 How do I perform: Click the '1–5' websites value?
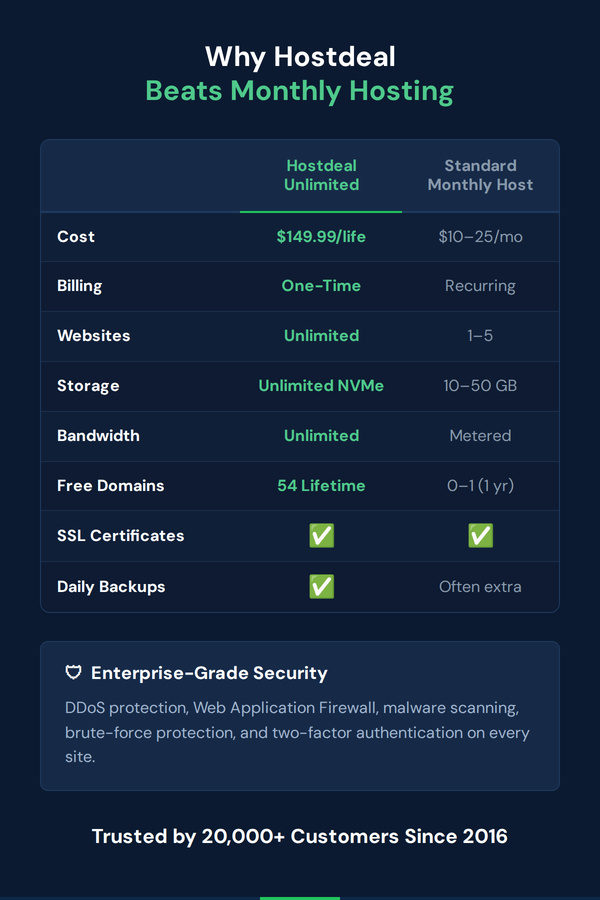pos(480,336)
